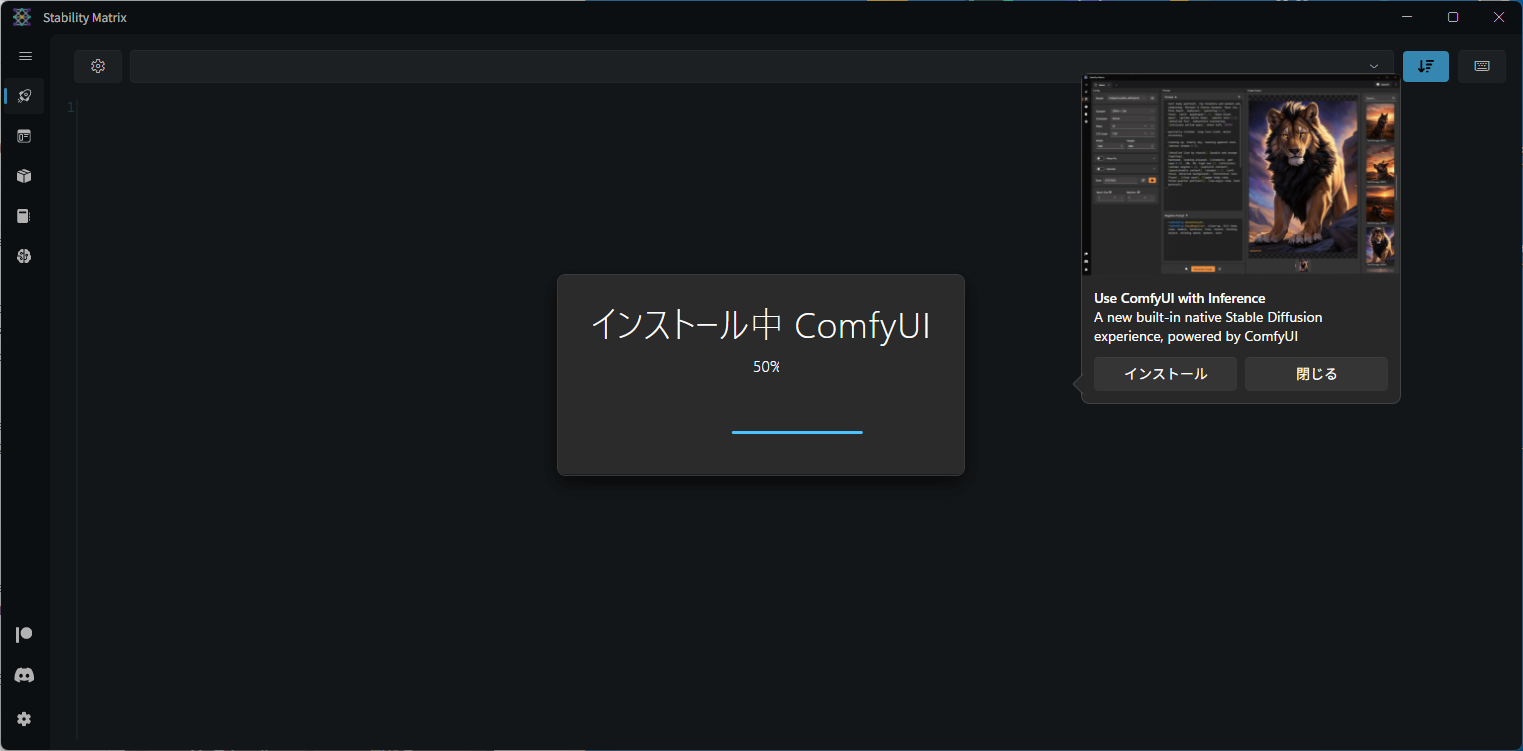
Task: Expand the top combo box chevron
Action: click(x=1374, y=64)
